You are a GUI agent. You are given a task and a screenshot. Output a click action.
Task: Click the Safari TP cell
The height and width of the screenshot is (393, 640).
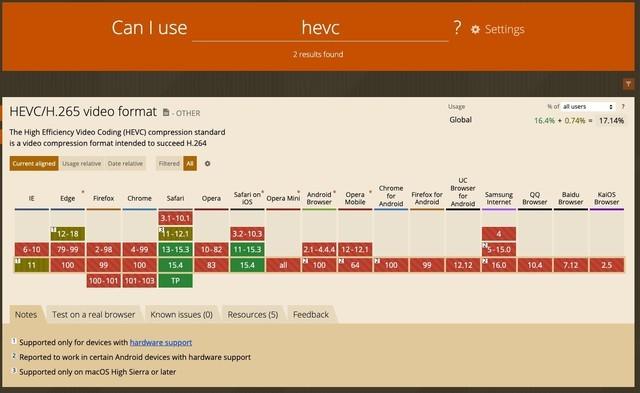tap(176, 281)
